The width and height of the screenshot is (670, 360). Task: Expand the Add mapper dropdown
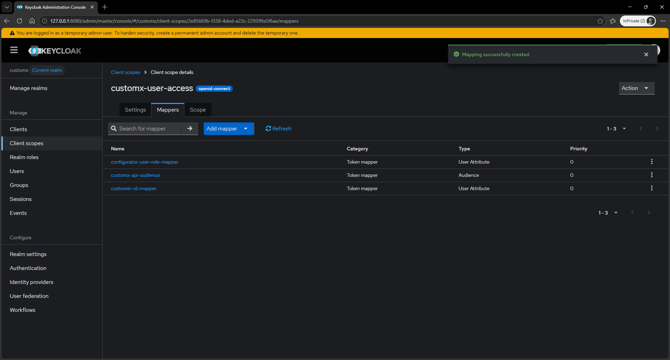246,129
